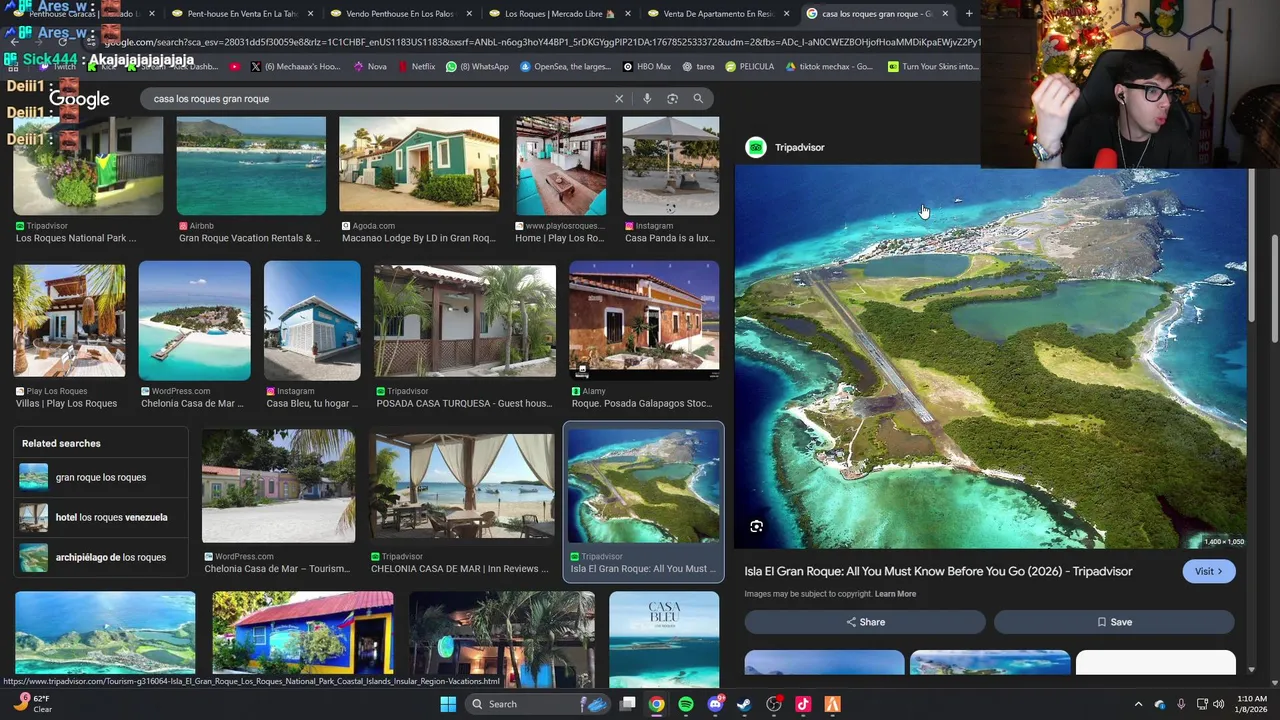Image resolution: width=1280 pixels, height=720 pixels.
Task: Open Turn Your Skins into bookmark
Action: (933, 67)
